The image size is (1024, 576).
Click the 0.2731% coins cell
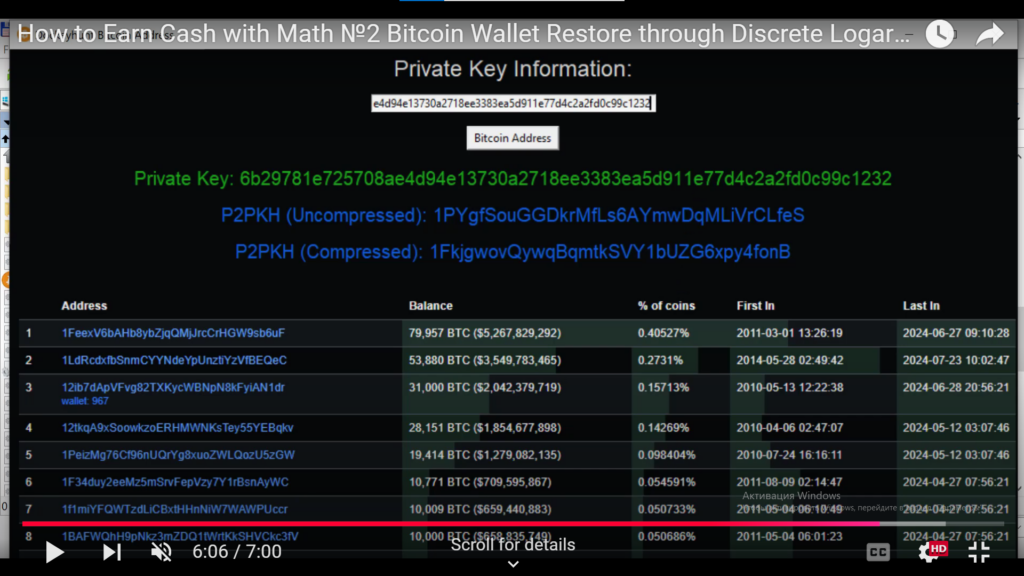(660, 360)
